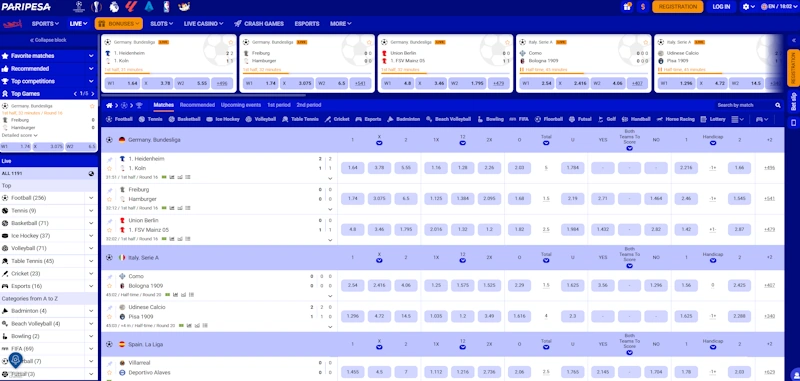The image size is (800, 381).
Task: Click the floating settings gear over Floorball
Action: click(x=15, y=360)
